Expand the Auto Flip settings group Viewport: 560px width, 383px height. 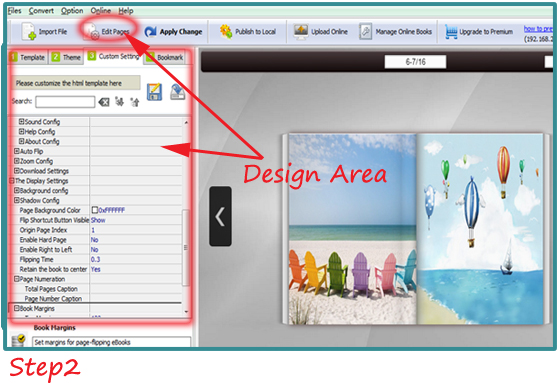tap(16, 151)
